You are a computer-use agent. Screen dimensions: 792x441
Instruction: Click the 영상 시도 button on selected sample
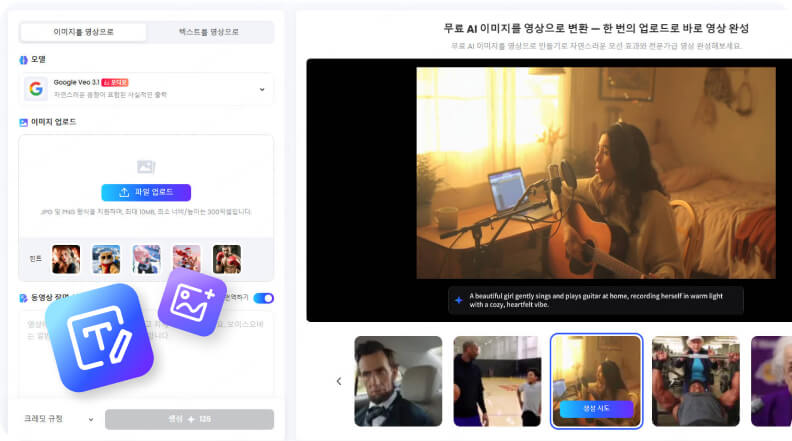(596, 408)
